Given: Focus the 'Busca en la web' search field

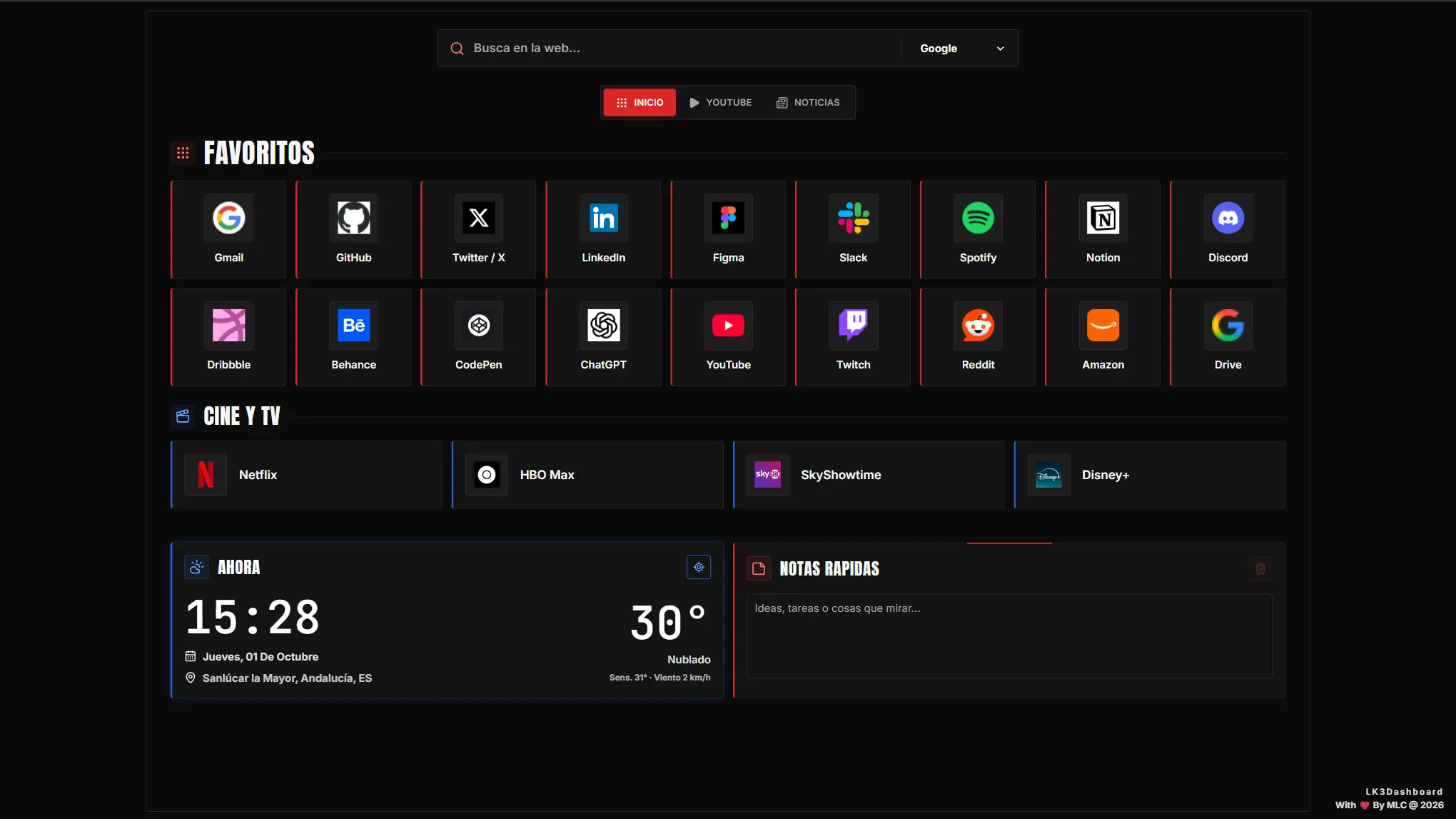Looking at the screenshot, I should [x=684, y=49].
